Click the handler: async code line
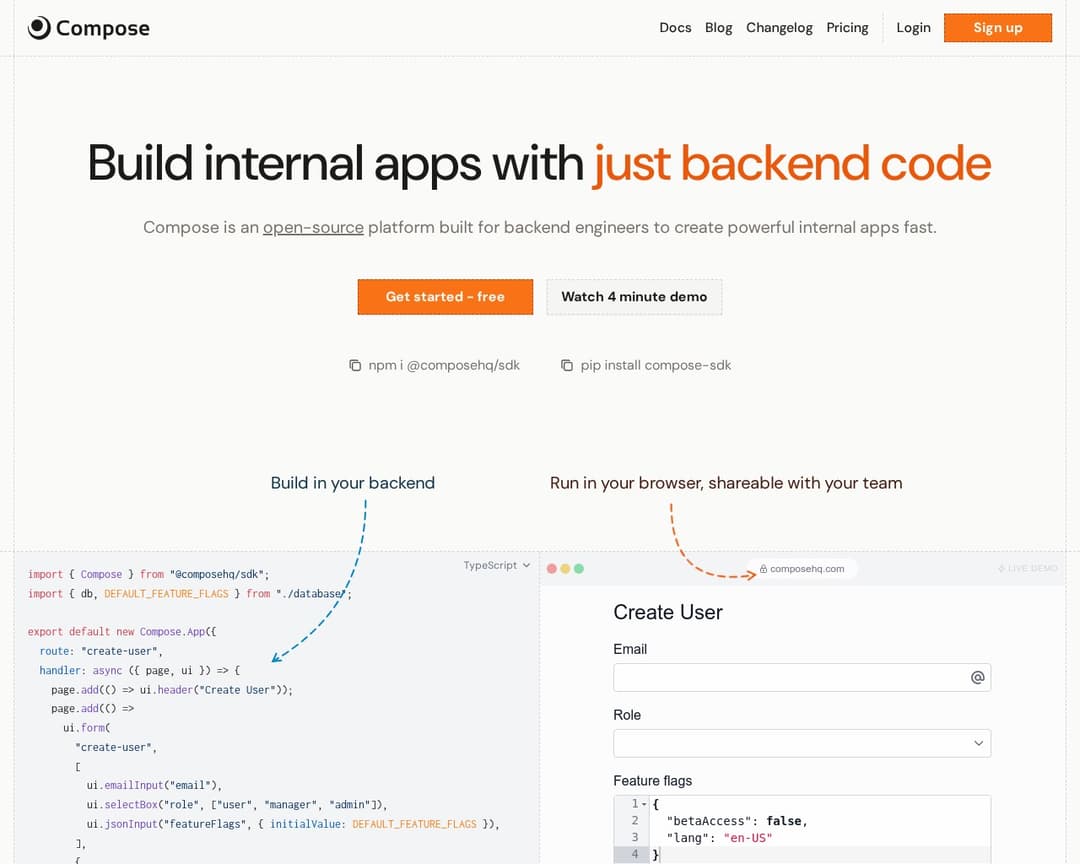Screen dimensions: 1080x864 pyautogui.click(x=140, y=670)
